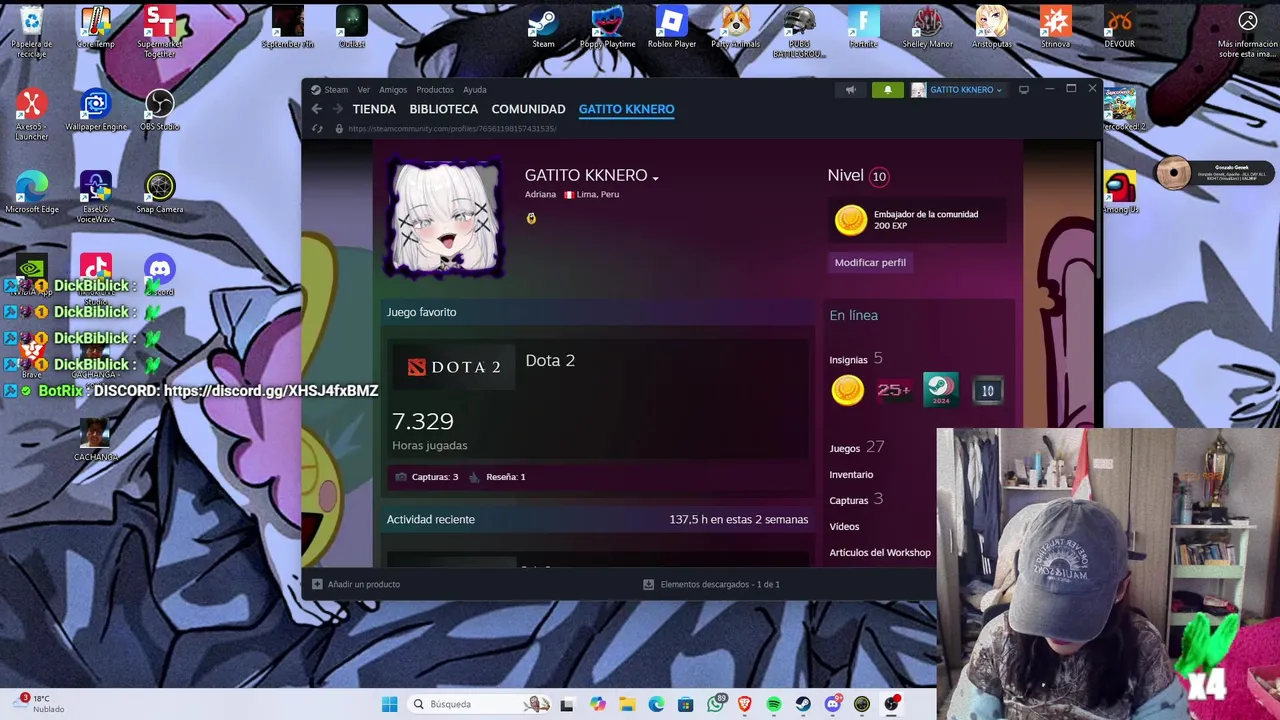Open the Amigos menu

coord(393,90)
